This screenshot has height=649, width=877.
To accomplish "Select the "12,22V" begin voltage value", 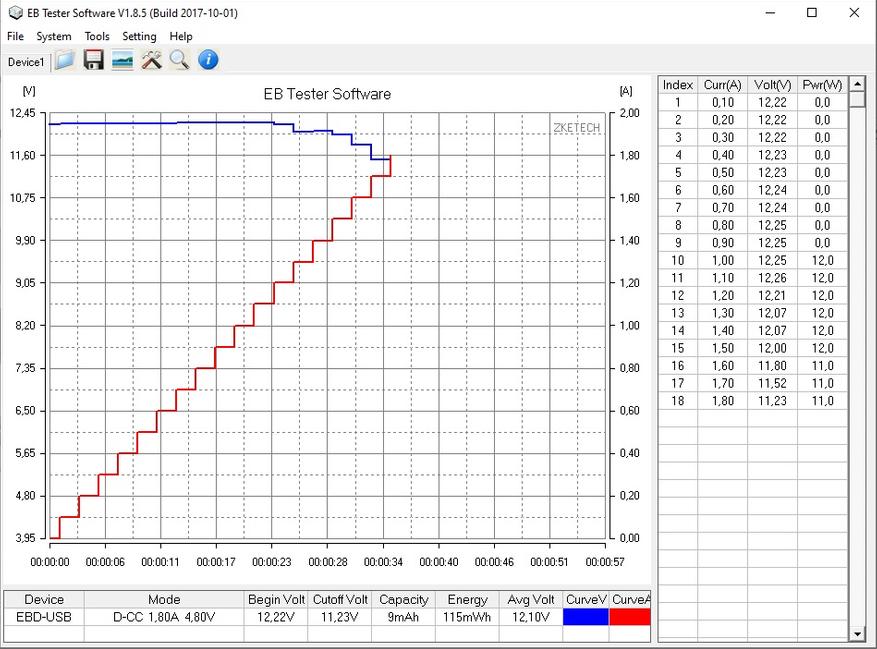I will pos(276,617).
